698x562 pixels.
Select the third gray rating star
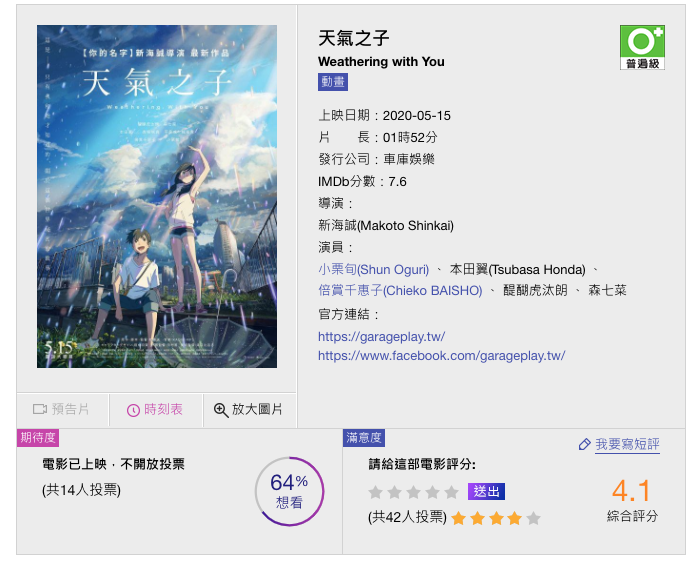coord(414,492)
